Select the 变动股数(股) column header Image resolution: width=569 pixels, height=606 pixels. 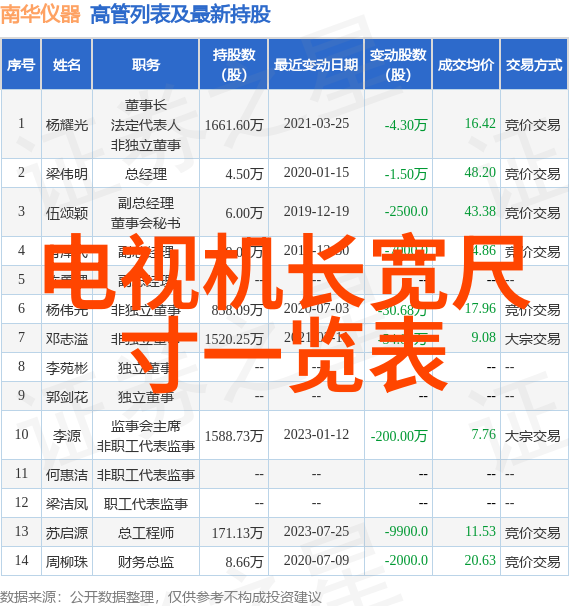click(x=398, y=64)
